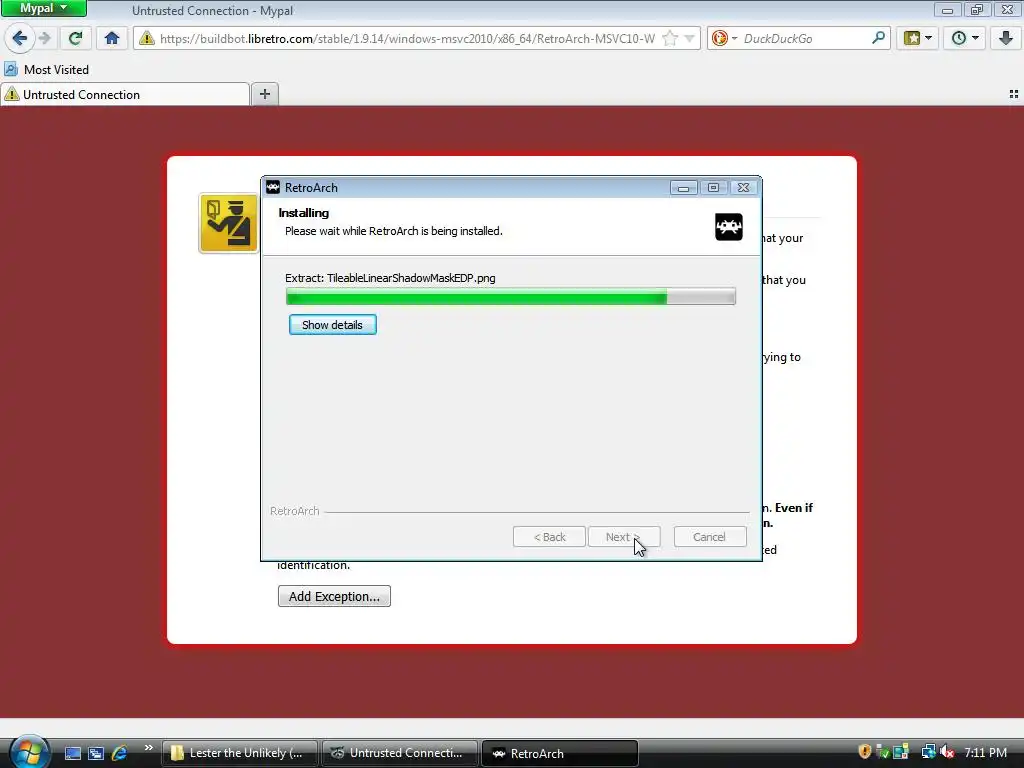The width and height of the screenshot is (1024, 768).
Task: Click the safely remove hardware tray icon
Action: coord(882,752)
